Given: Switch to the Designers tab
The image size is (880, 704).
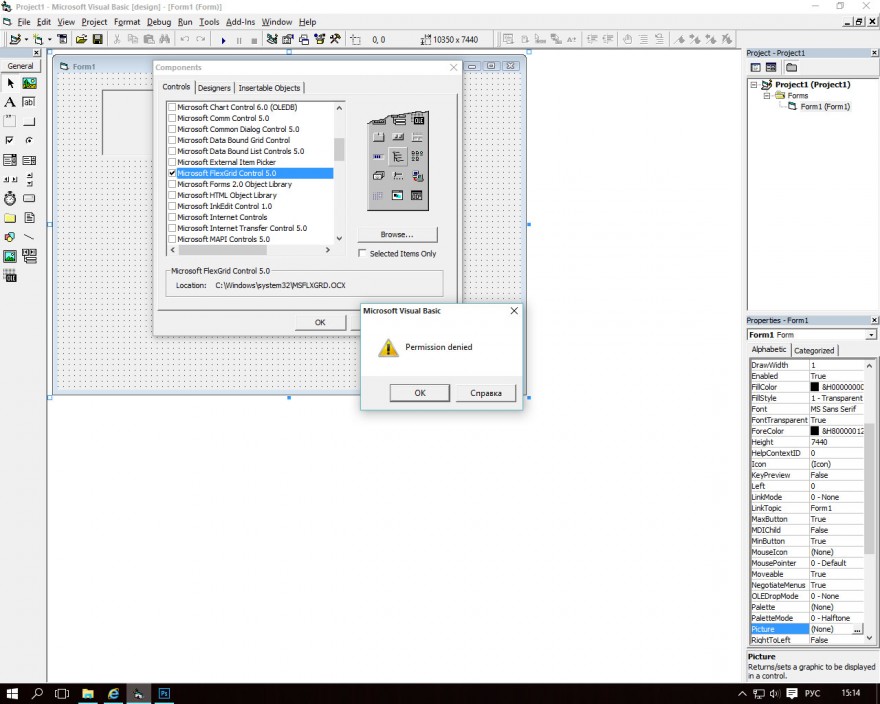Looking at the screenshot, I should [x=214, y=88].
